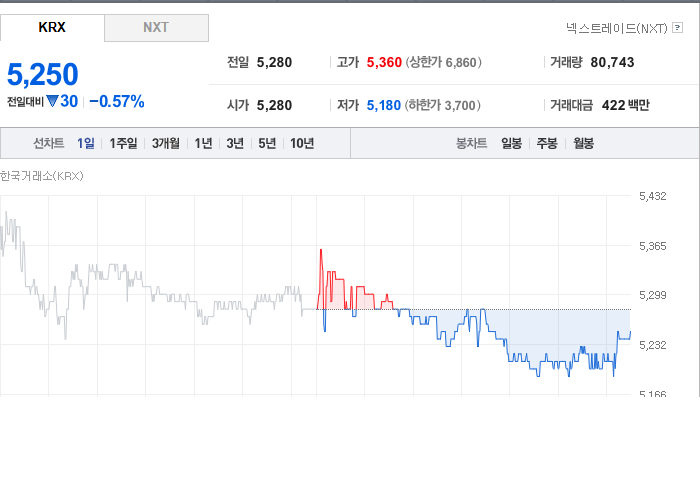Select the 3개월 line chart period
700x490 pixels.
click(x=166, y=143)
